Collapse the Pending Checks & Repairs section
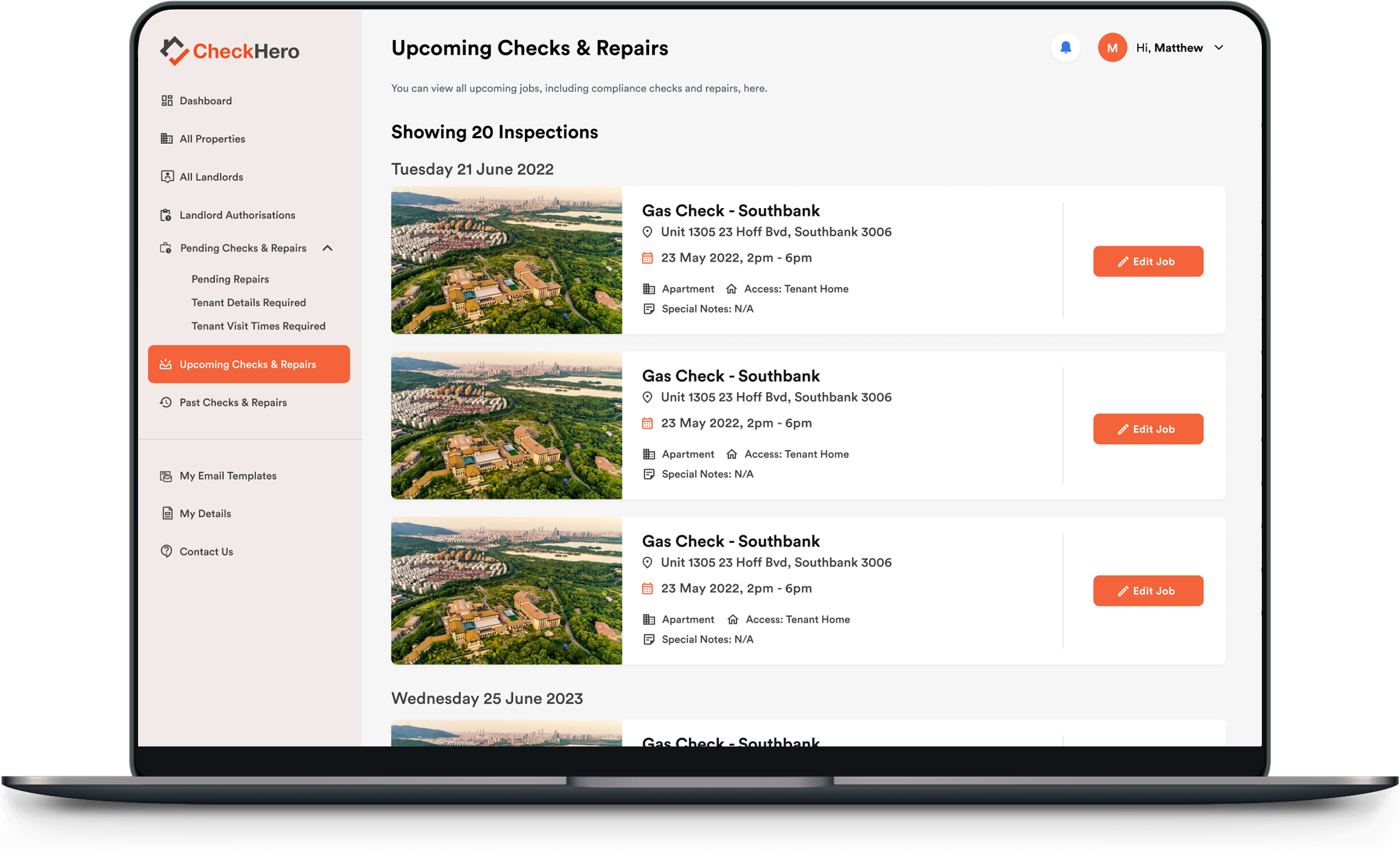Viewport: 1400px width, 854px height. 328,248
